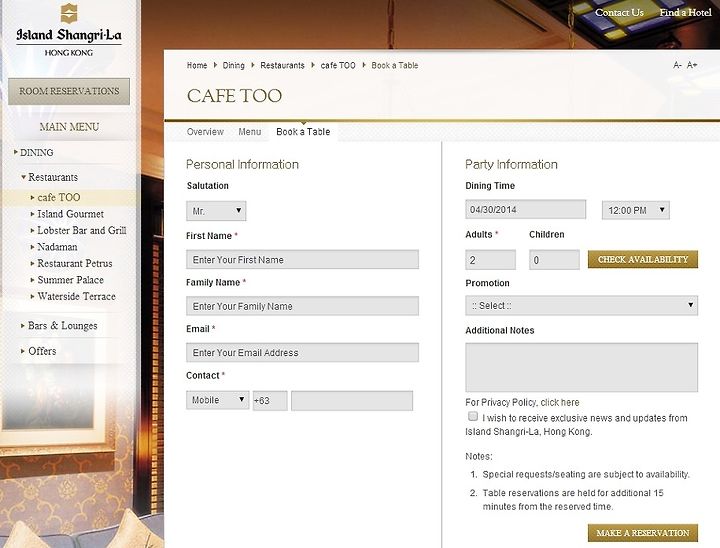Switch to the Overview tab
Viewport: 720px width, 548px height.
[205, 132]
